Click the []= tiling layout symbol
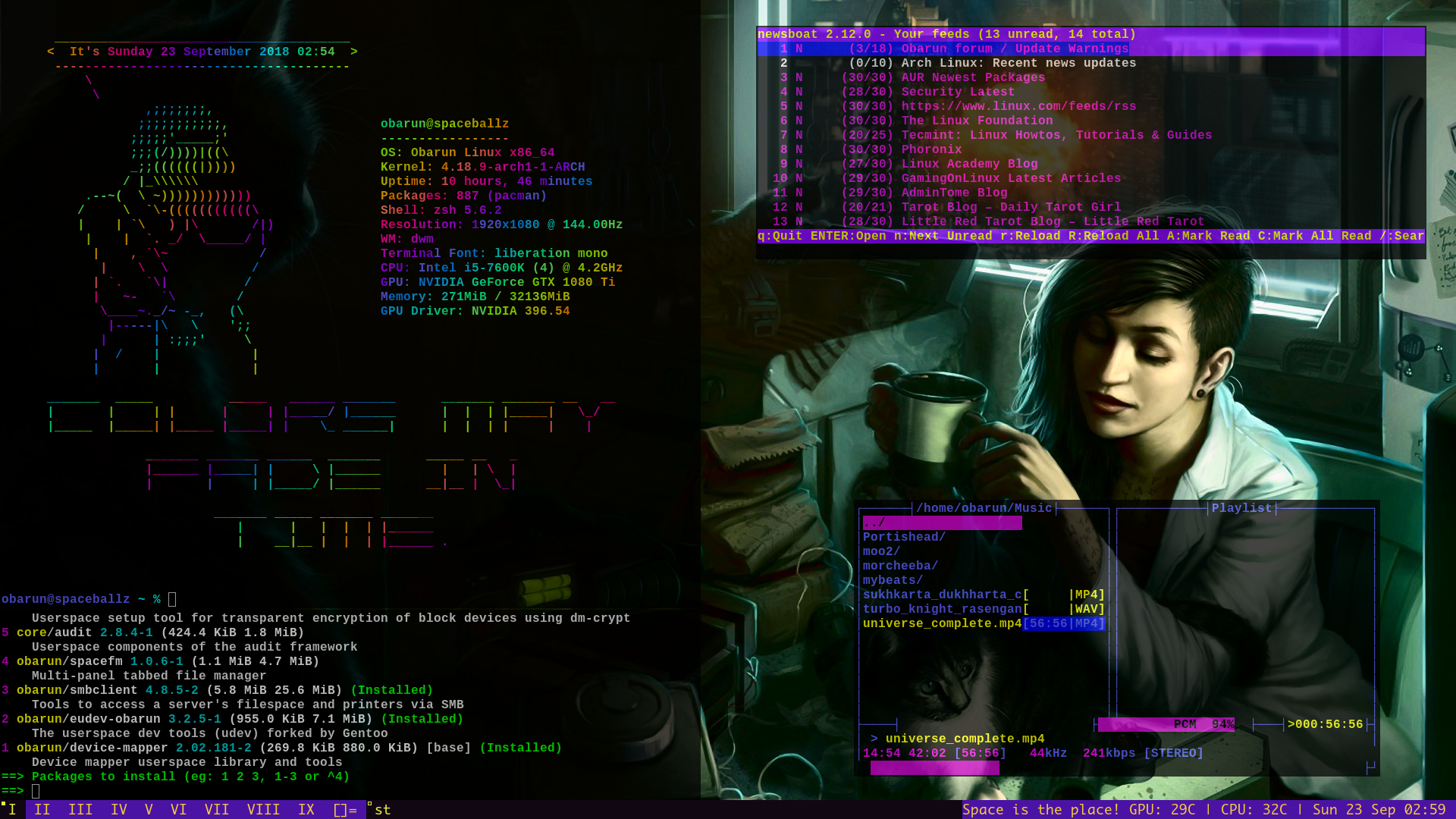Image resolution: width=1456 pixels, height=819 pixels. click(x=345, y=810)
